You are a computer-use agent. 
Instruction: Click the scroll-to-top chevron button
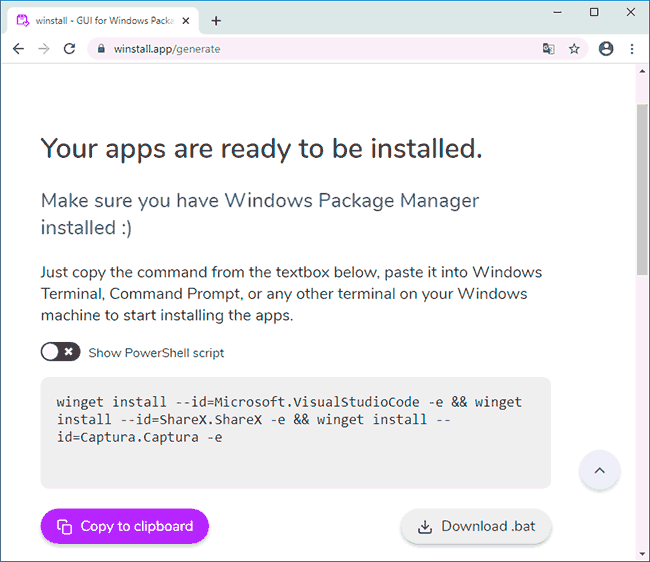[599, 470]
